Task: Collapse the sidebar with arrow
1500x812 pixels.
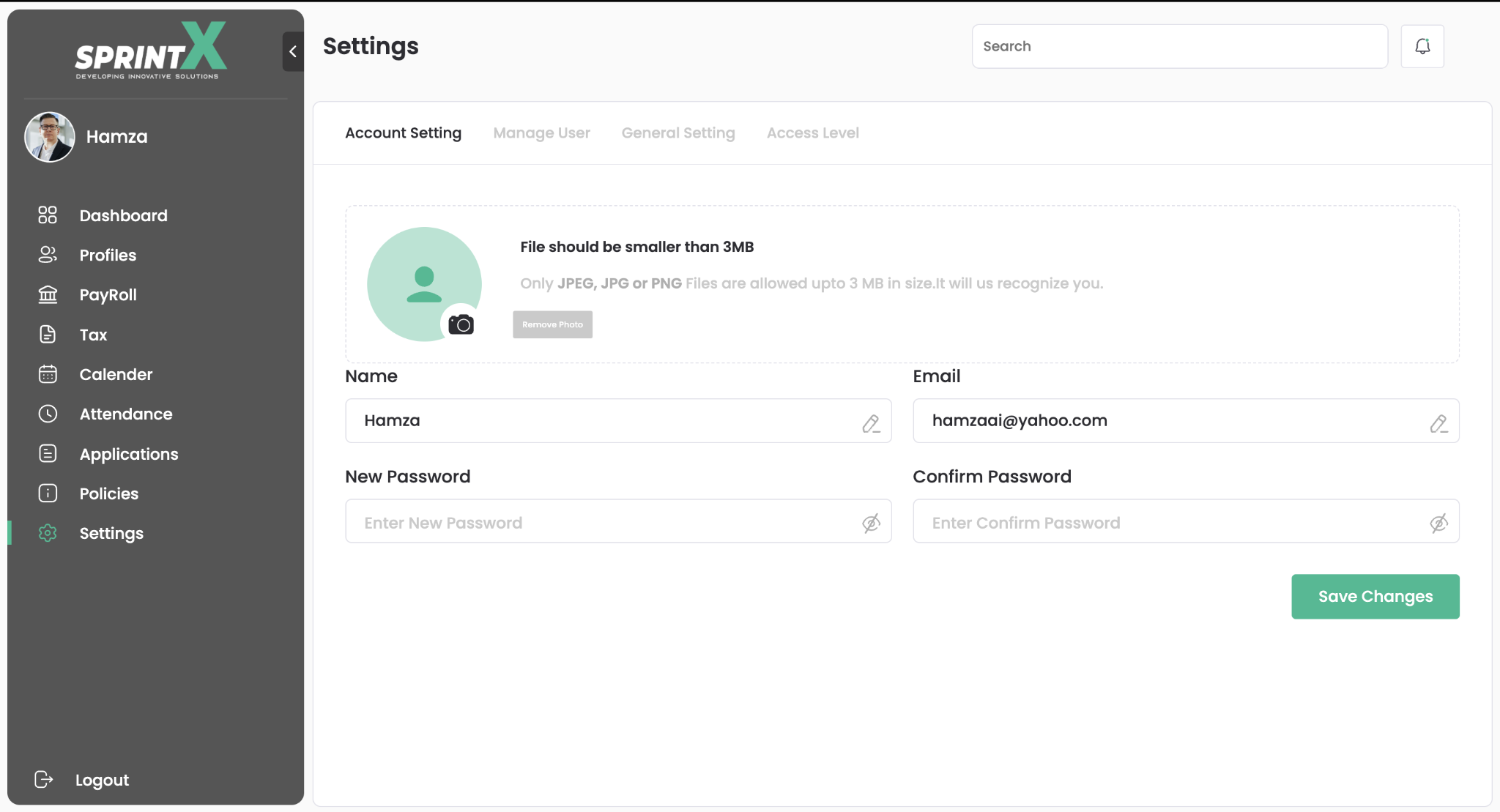Action: (x=293, y=51)
